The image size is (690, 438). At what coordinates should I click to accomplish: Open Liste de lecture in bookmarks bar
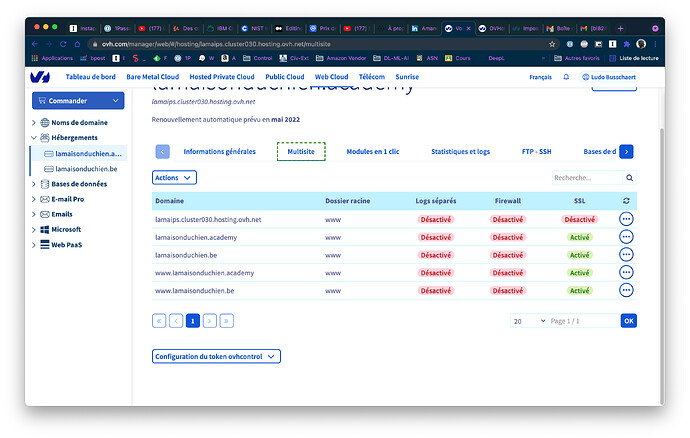(634, 58)
